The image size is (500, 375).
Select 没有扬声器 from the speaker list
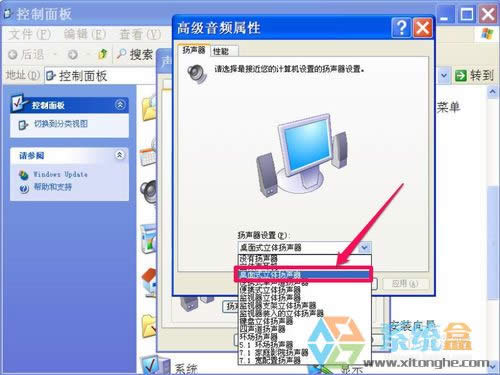coord(258,258)
